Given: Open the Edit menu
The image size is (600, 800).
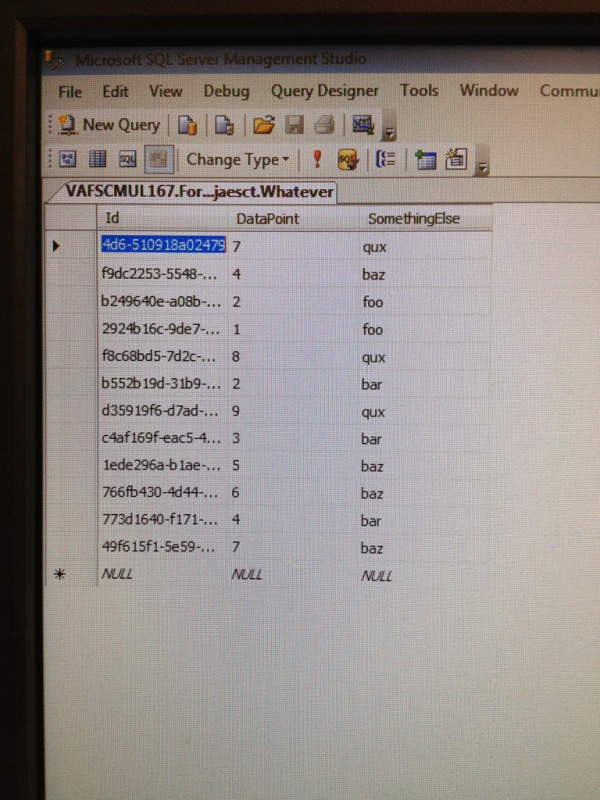Looking at the screenshot, I should (x=115, y=92).
